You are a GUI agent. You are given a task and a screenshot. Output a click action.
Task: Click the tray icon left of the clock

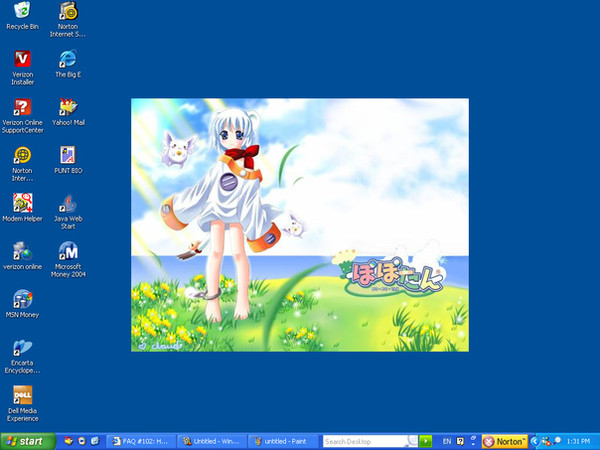coord(557,441)
